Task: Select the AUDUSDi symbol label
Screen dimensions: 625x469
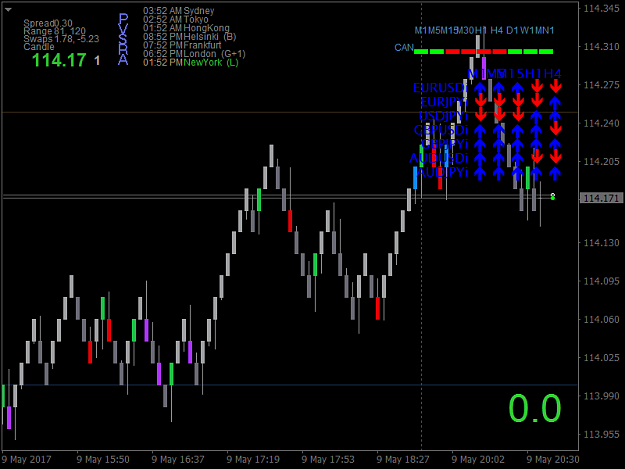Action: 438,158
